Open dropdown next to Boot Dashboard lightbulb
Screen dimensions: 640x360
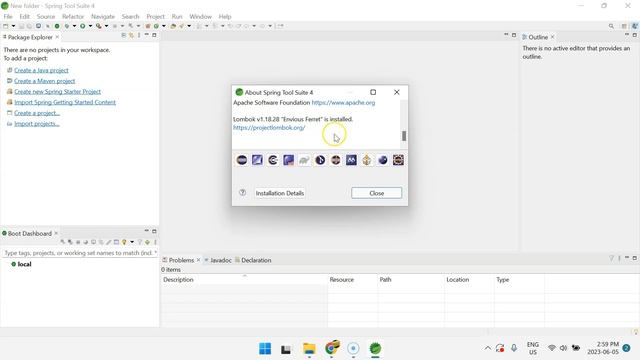131,242
